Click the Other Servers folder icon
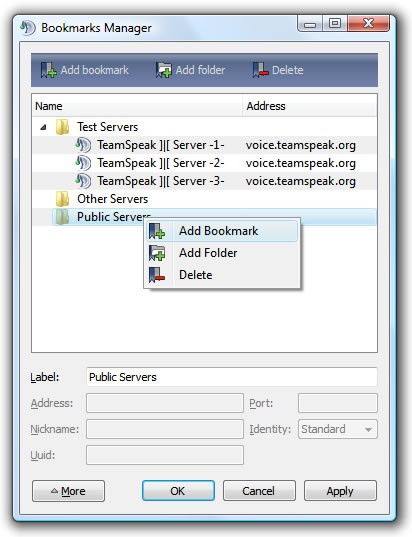Viewport: 412px width, 537px height. (x=63, y=199)
